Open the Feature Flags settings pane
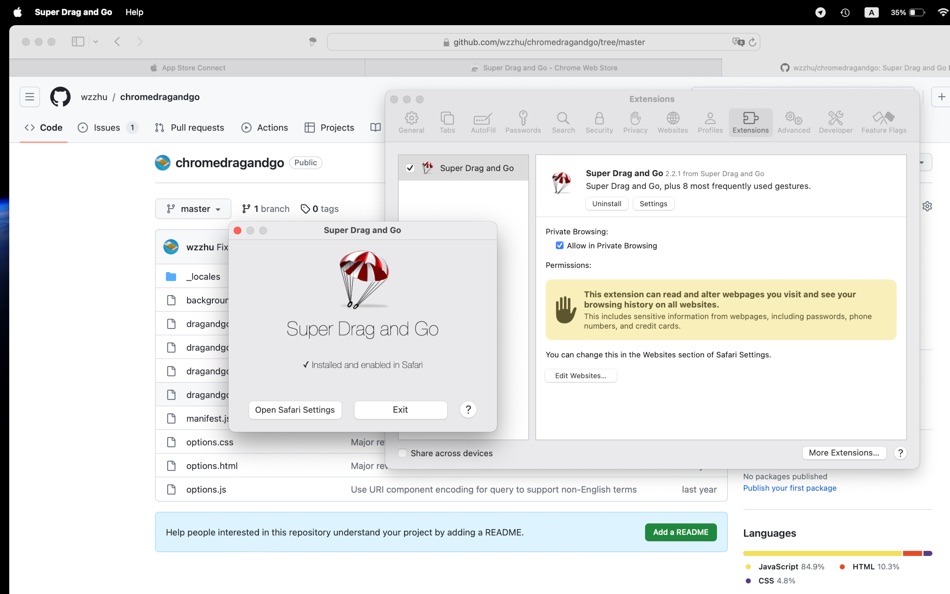Viewport: 950px width, 594px height. [x=883, y=122]
